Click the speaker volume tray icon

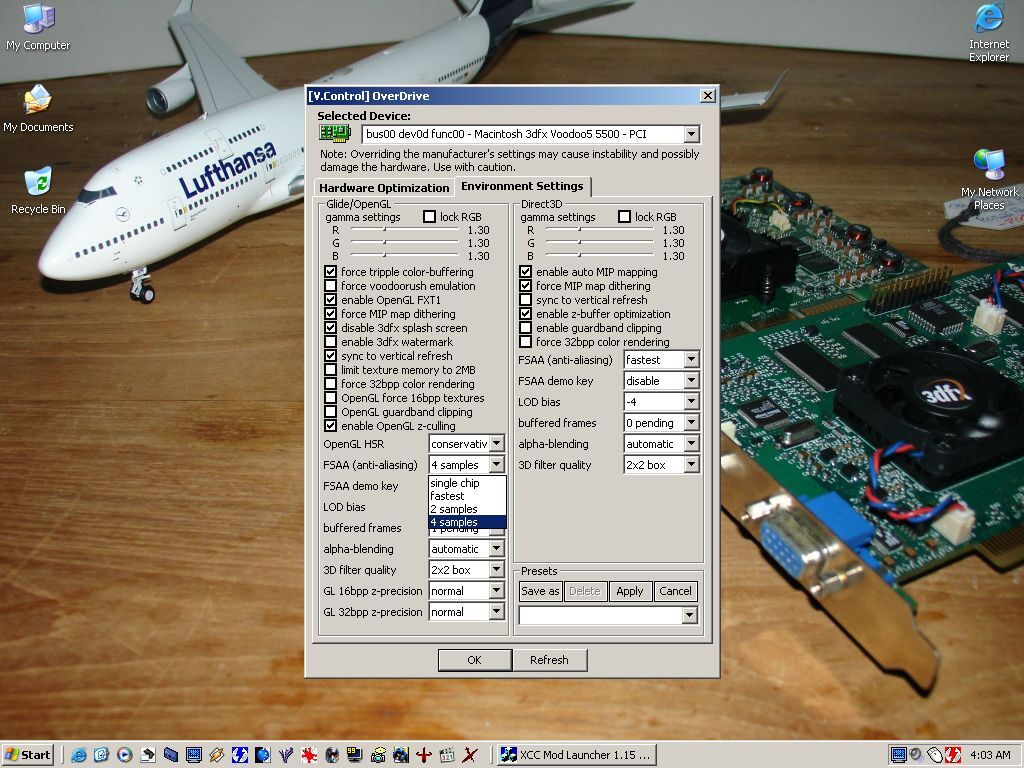[916, 755]
